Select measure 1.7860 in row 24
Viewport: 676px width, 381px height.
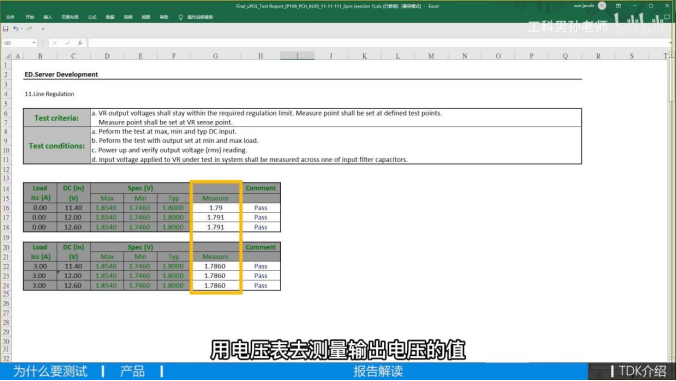[x=215, y=286]
